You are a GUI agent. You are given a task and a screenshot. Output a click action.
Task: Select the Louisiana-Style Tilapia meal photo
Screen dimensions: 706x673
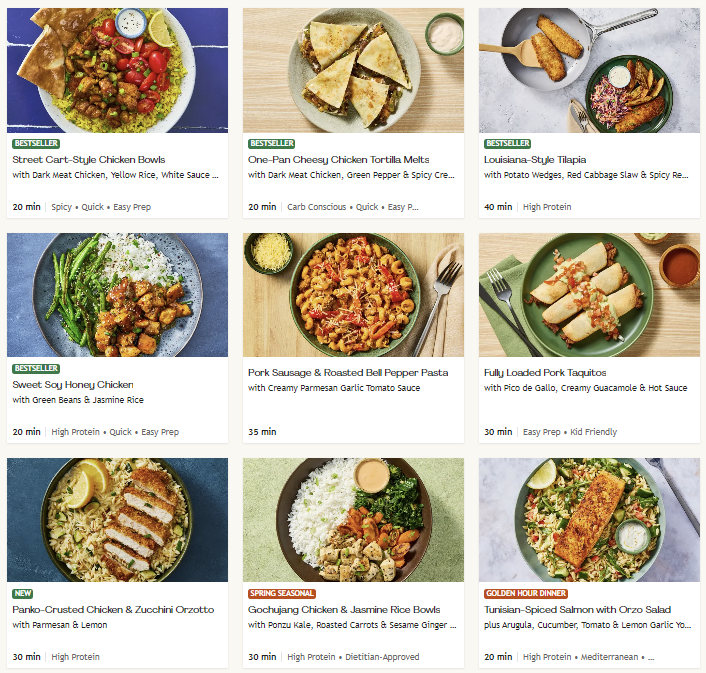coord(589,70)
